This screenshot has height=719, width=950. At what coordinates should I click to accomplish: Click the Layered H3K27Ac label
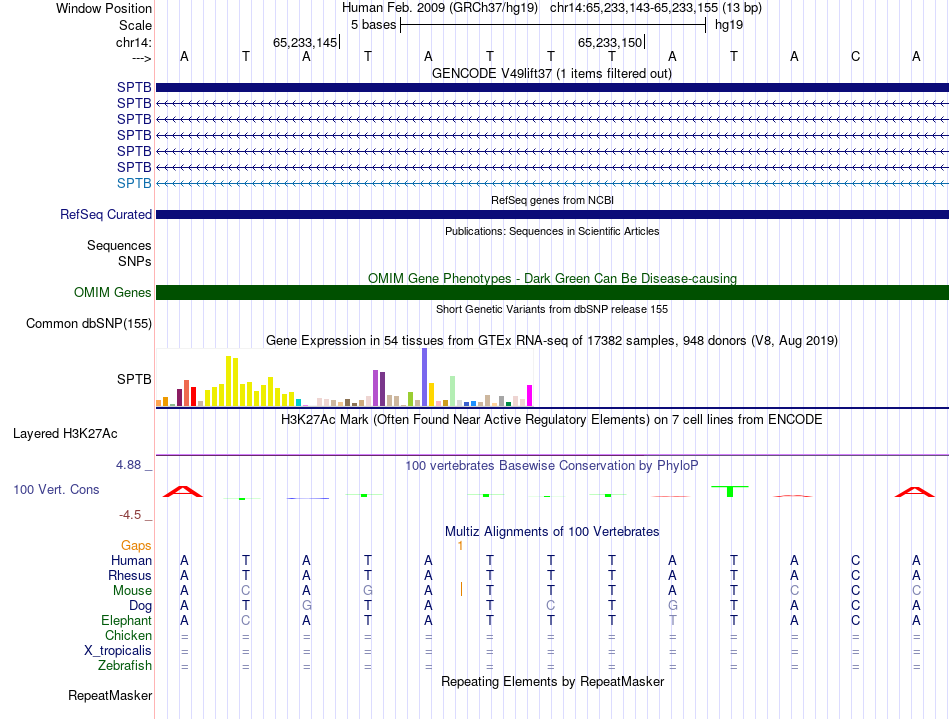pyautogui.click(x=65, y=434)
